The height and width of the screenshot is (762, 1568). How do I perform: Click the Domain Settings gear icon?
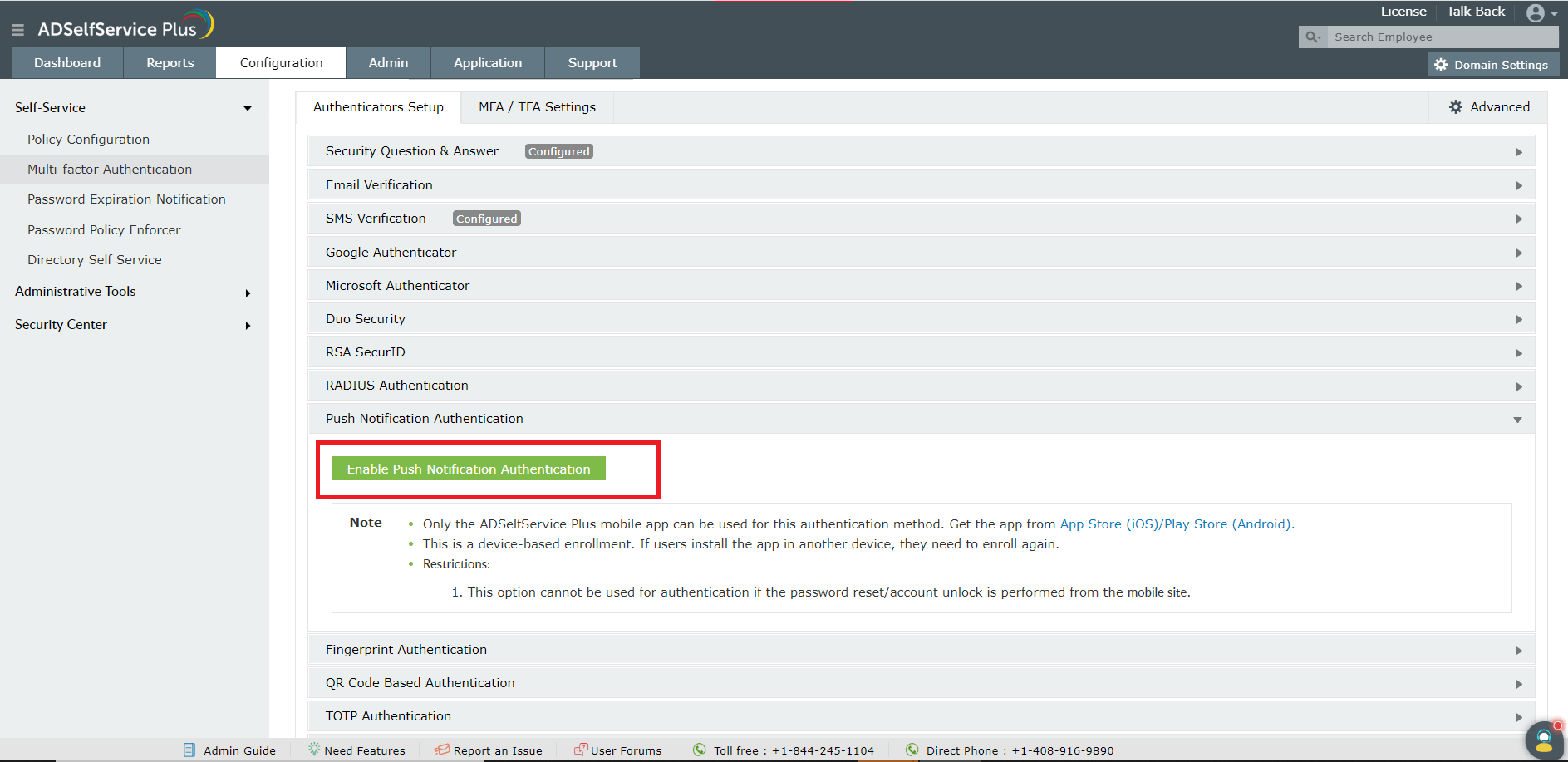1441,65
